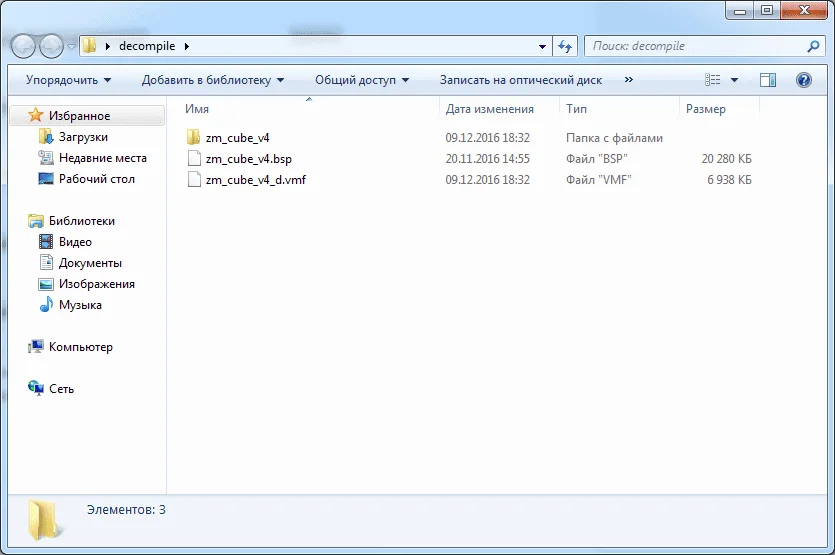Click Записать на оптический диск

coord(520,80)
